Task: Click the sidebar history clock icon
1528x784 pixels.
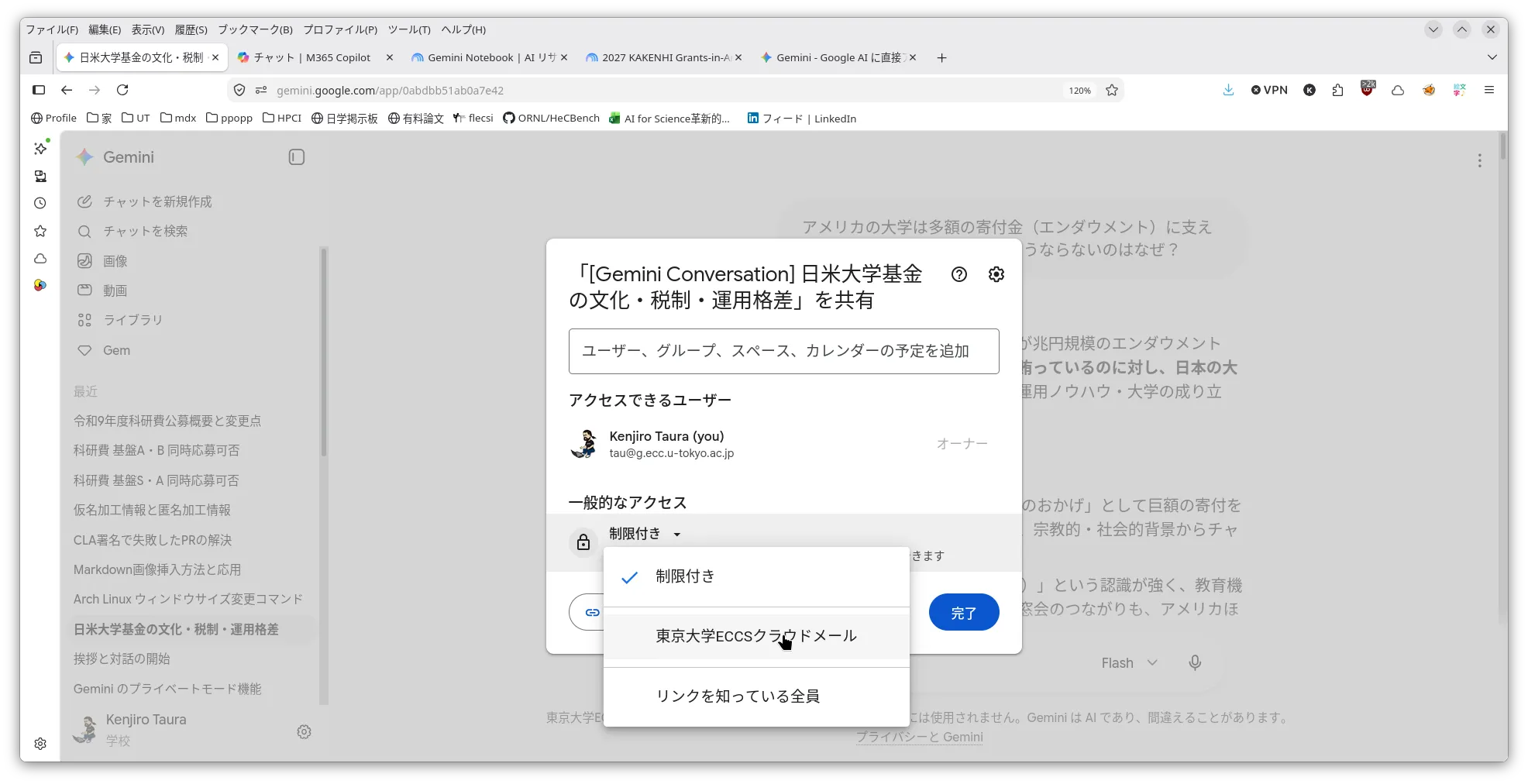Action: [40, 203]
